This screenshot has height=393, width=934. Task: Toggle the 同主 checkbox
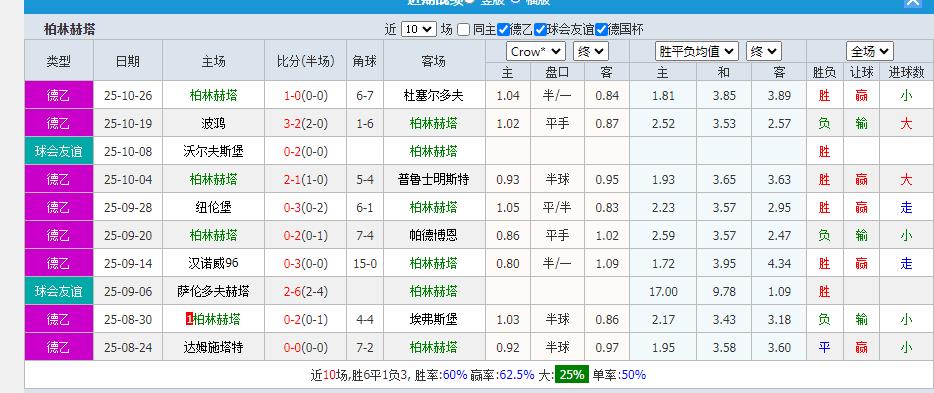click(463, 29)
